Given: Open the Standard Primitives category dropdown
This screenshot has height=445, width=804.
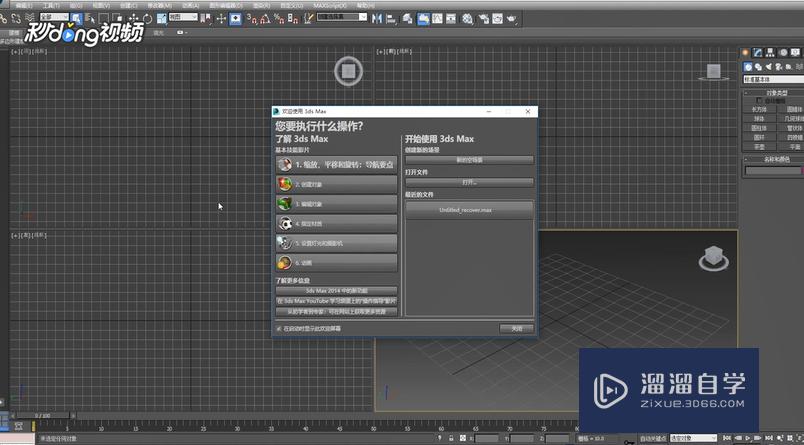Looking at the screenshot, I should [x=772, y=79].
